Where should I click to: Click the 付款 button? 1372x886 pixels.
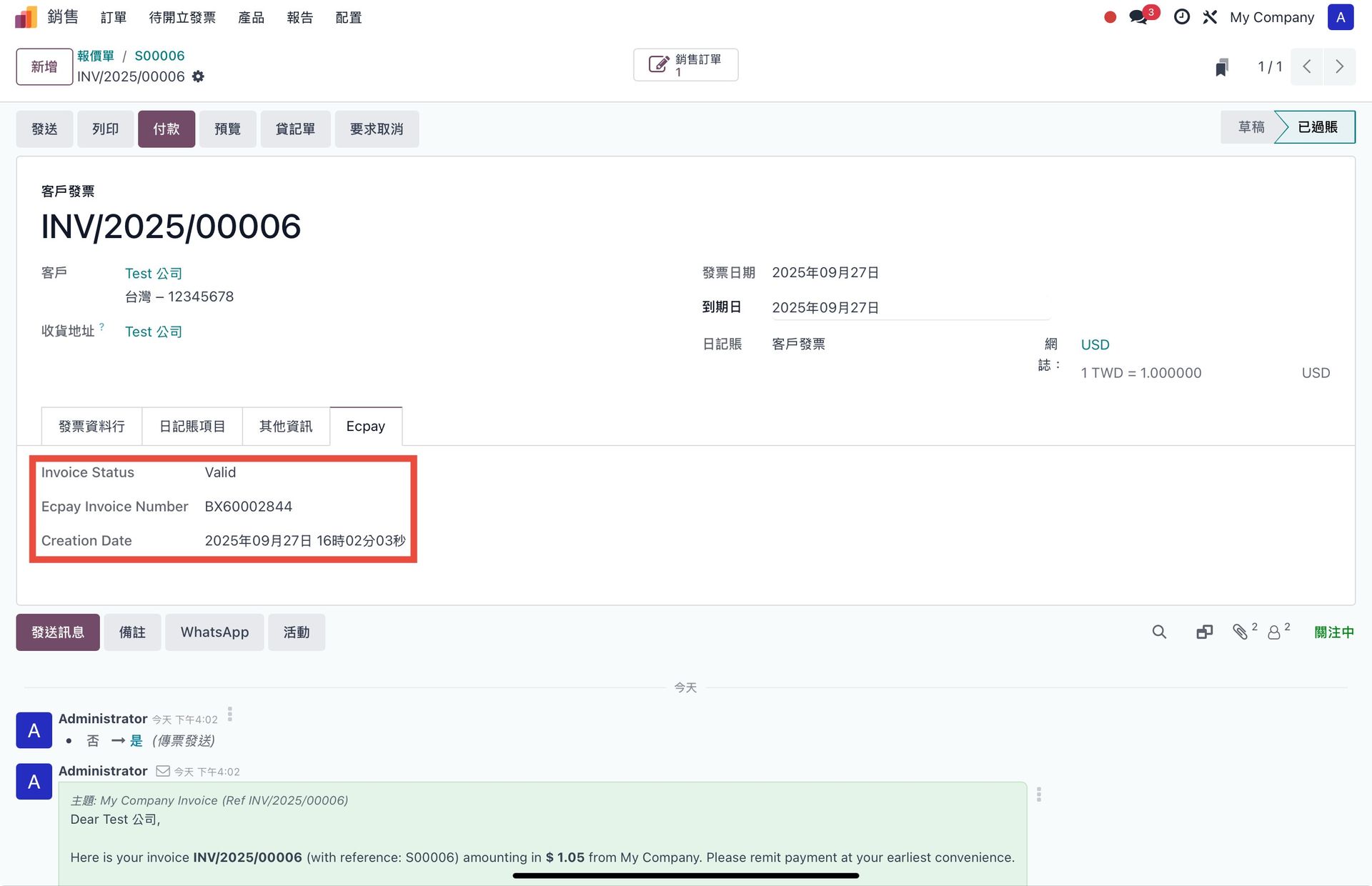click(x=166, y=129)
